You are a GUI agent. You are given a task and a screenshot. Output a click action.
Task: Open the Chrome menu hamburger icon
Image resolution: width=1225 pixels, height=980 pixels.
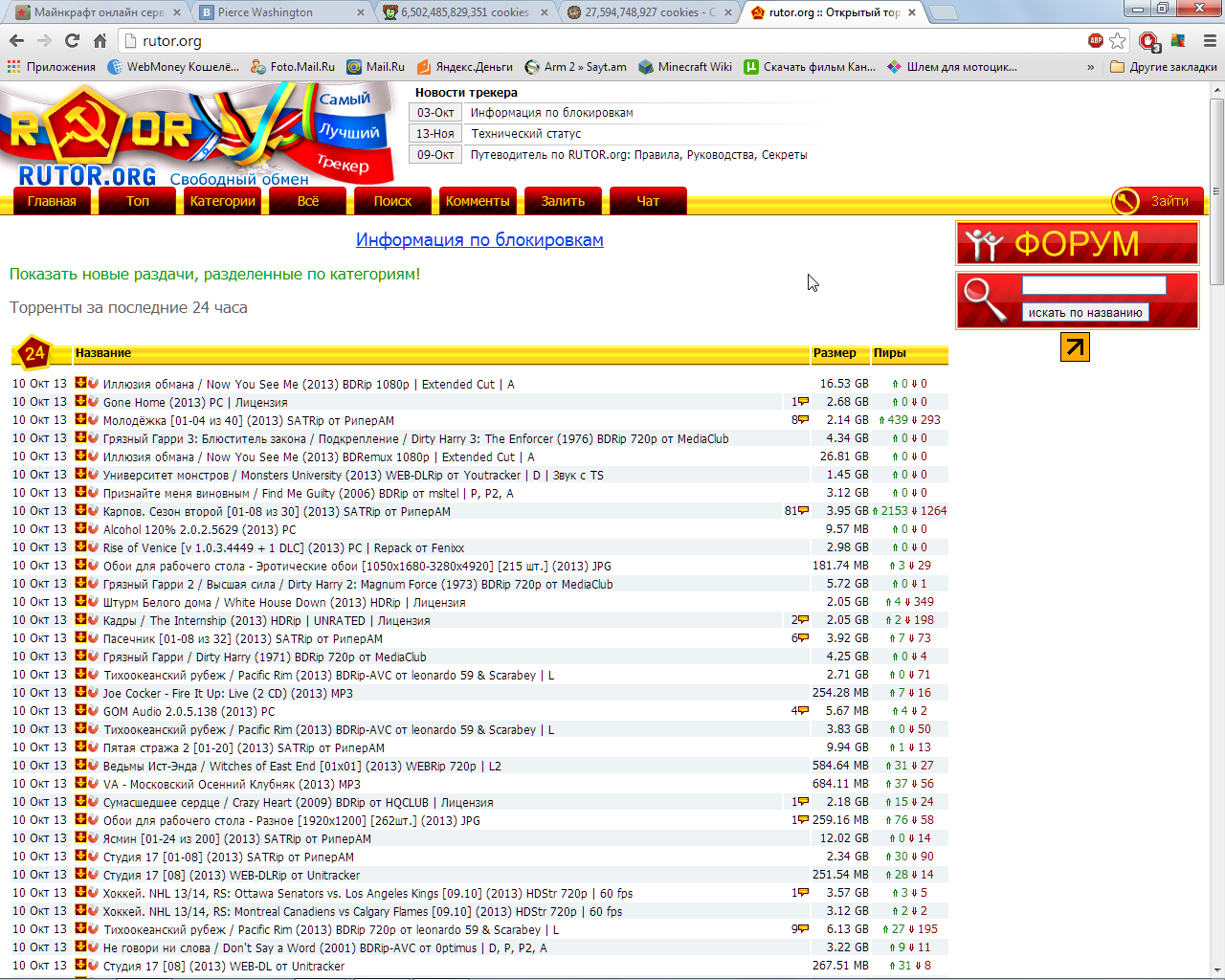[1209, 40]
